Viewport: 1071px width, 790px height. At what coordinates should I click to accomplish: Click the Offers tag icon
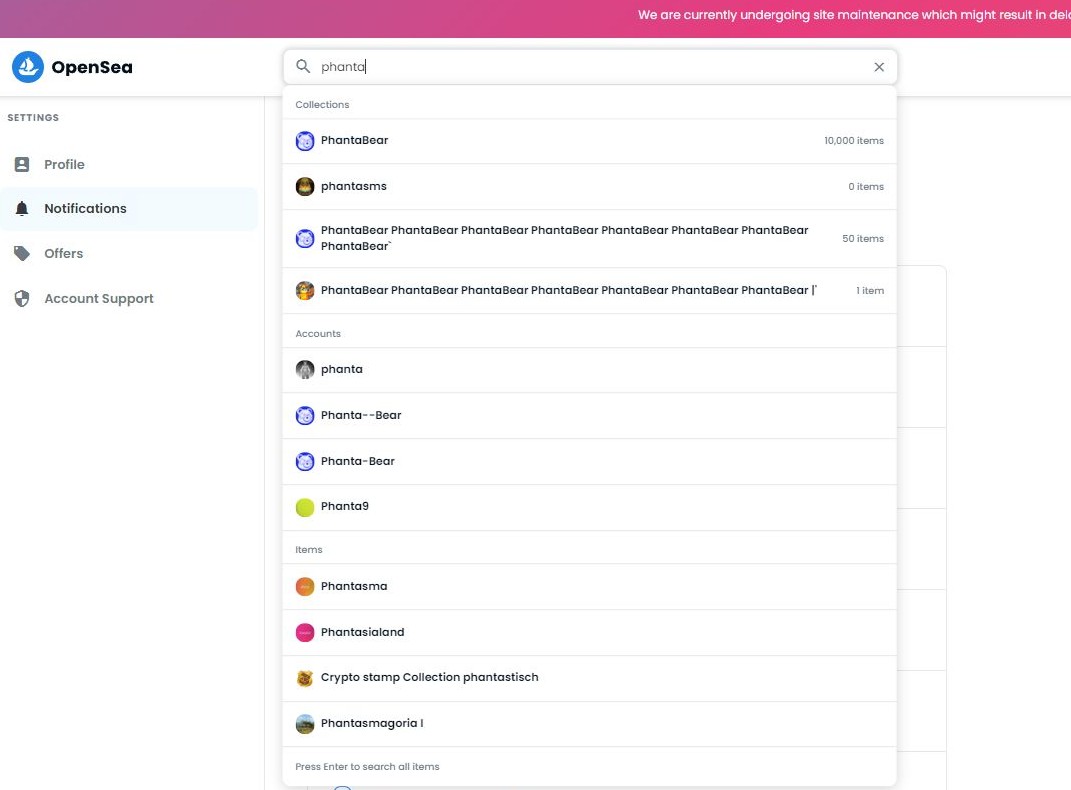point(22,253)
